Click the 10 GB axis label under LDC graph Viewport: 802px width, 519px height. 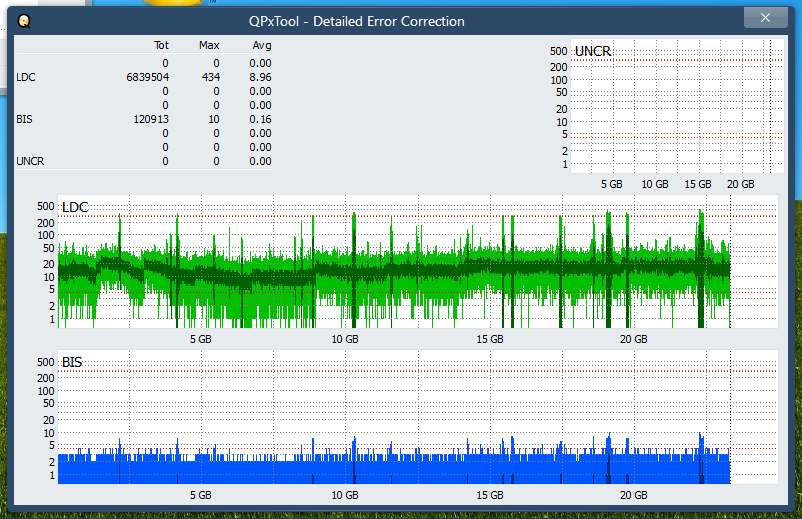click(345, 340)
